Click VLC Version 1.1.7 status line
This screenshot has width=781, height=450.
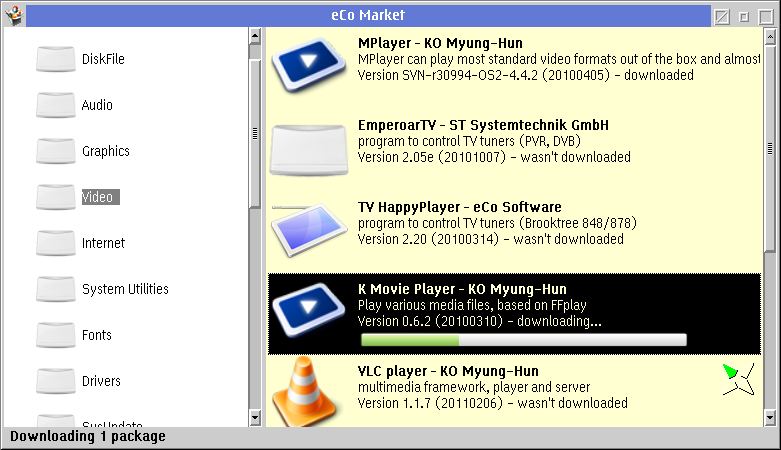(493, 403)
